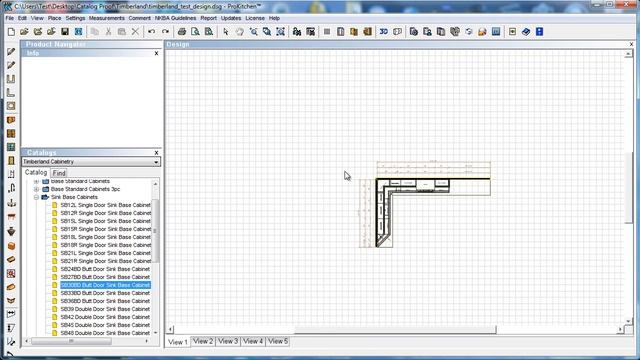
Task: Click the top pencil tool in left sidebar
Action: (x=11, y=51)
